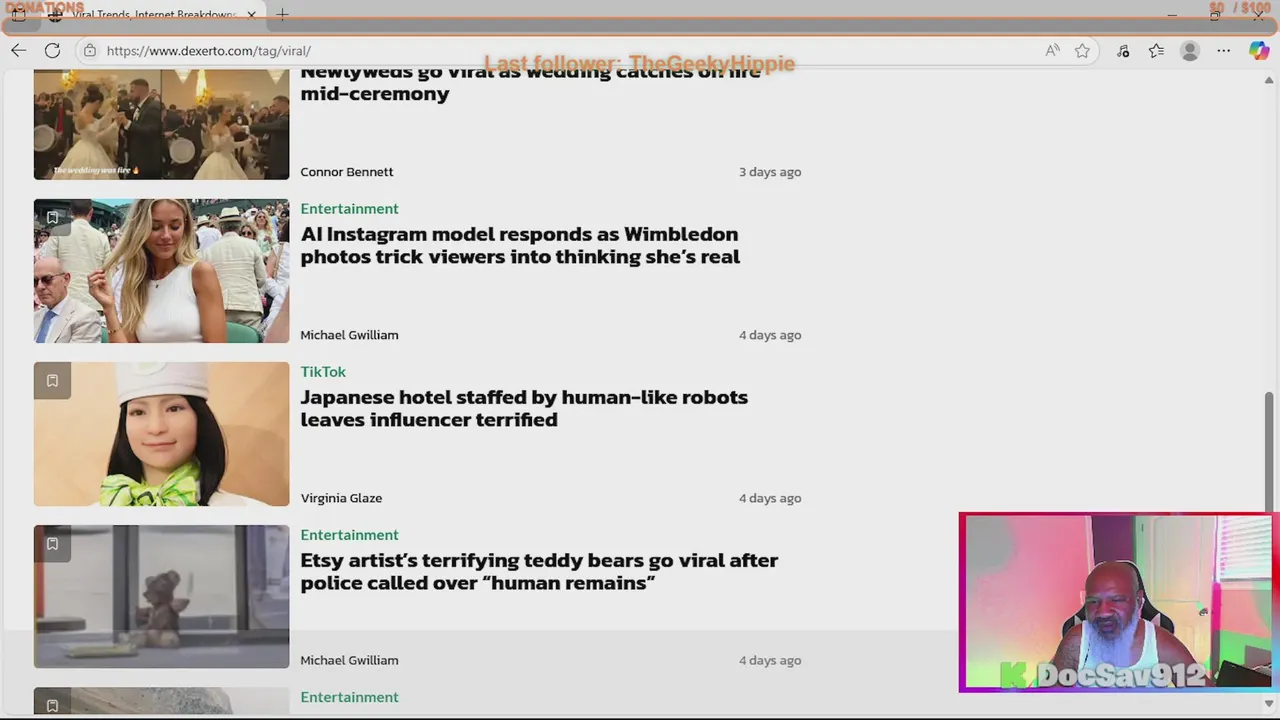Open Wimbledon blonde woman thumbnail
Image resolution: width=1280 pixels, height=720 pixels.
[x=161, y=271]
